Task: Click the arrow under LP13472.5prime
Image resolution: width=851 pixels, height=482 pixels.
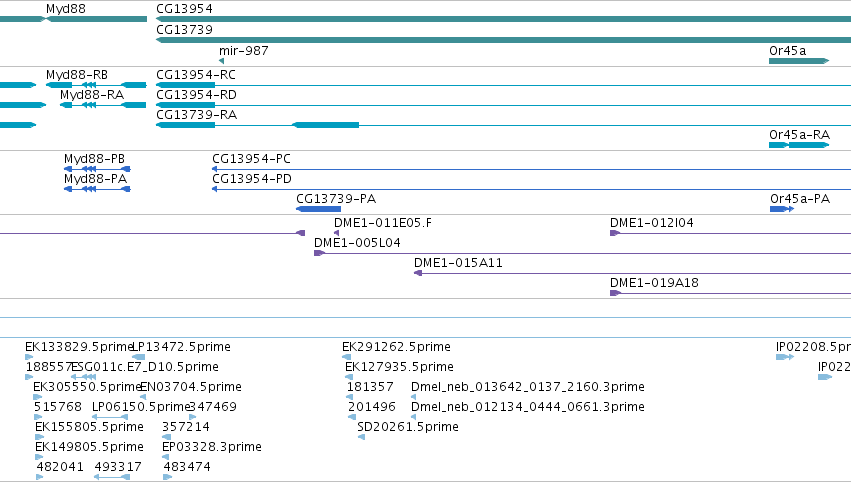Action: pyautogui.click(x=139, y=357)
